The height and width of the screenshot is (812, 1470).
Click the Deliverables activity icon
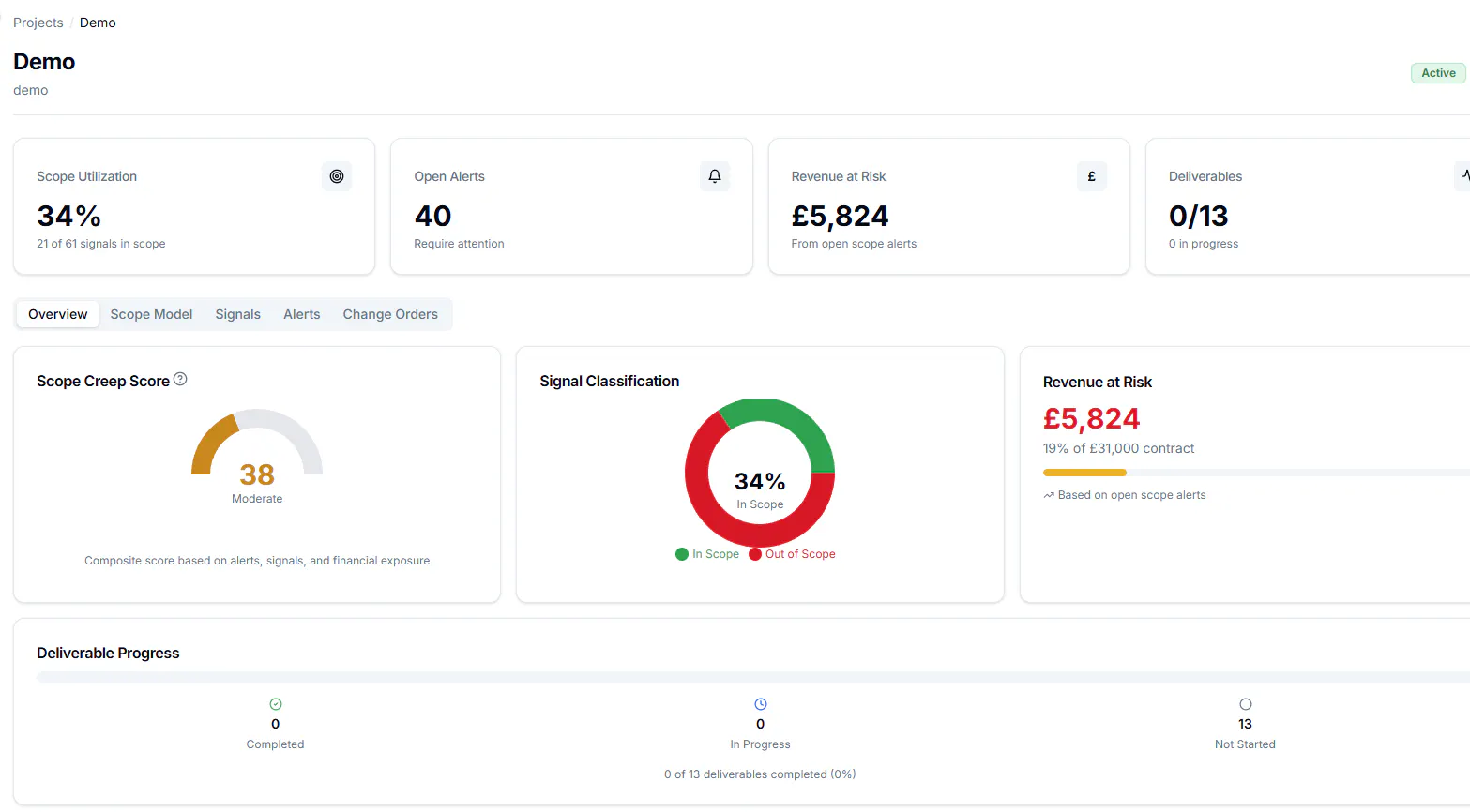click(x=1465, y=176)
